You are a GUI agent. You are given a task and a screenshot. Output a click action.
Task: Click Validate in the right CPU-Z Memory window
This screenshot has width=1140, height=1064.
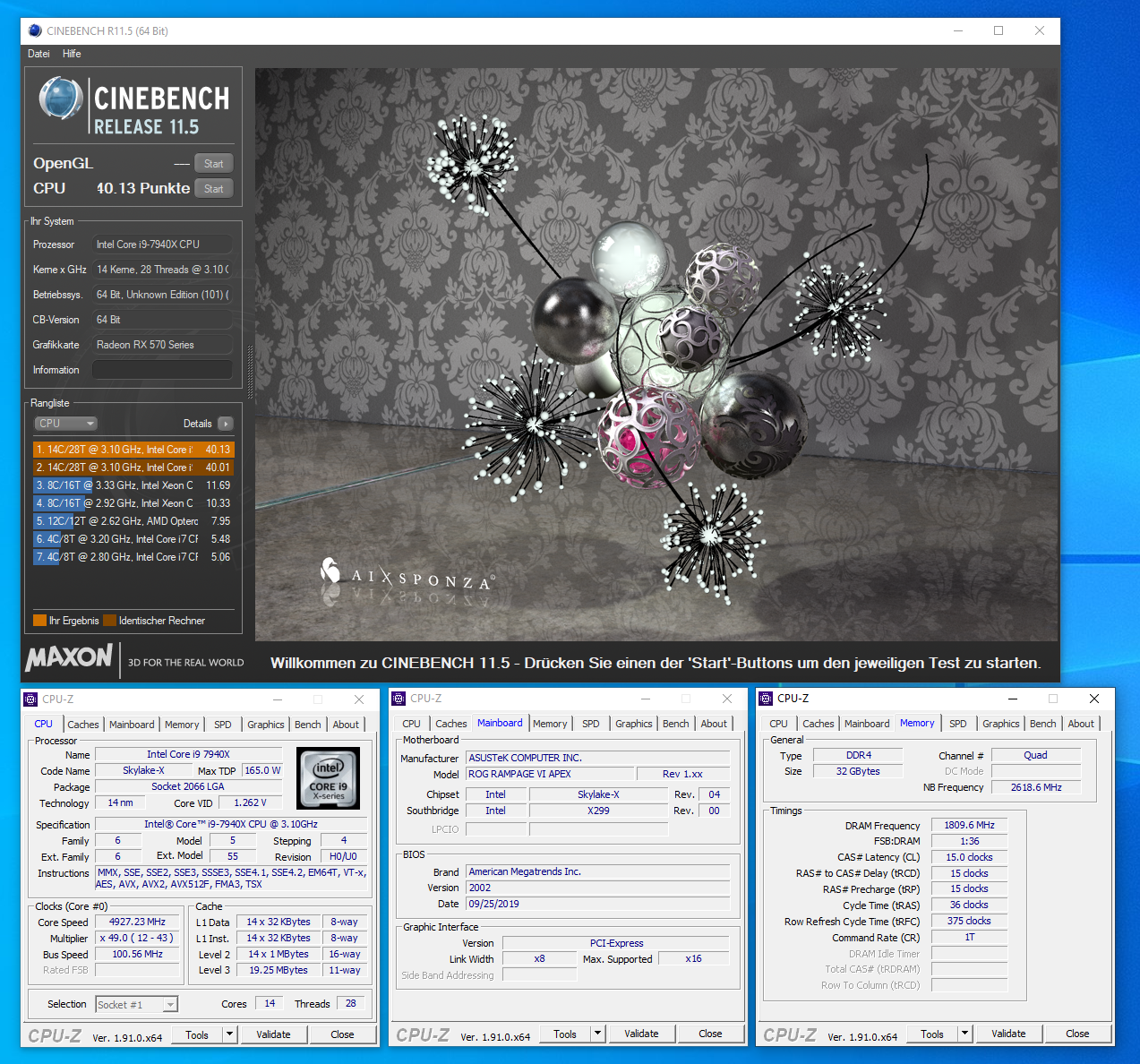pos(1008,1034)
